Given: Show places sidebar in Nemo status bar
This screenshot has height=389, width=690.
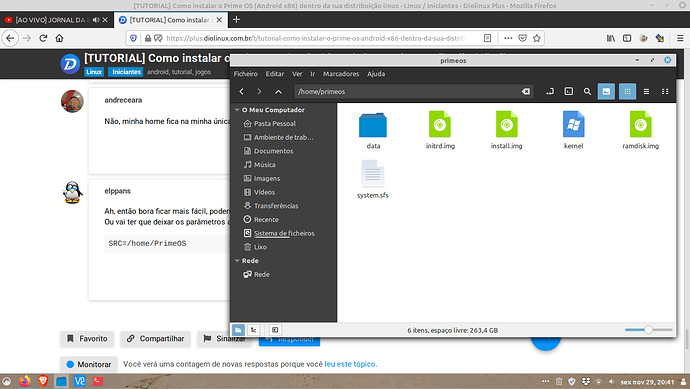Looking at the screenshot, I should 238,330.
